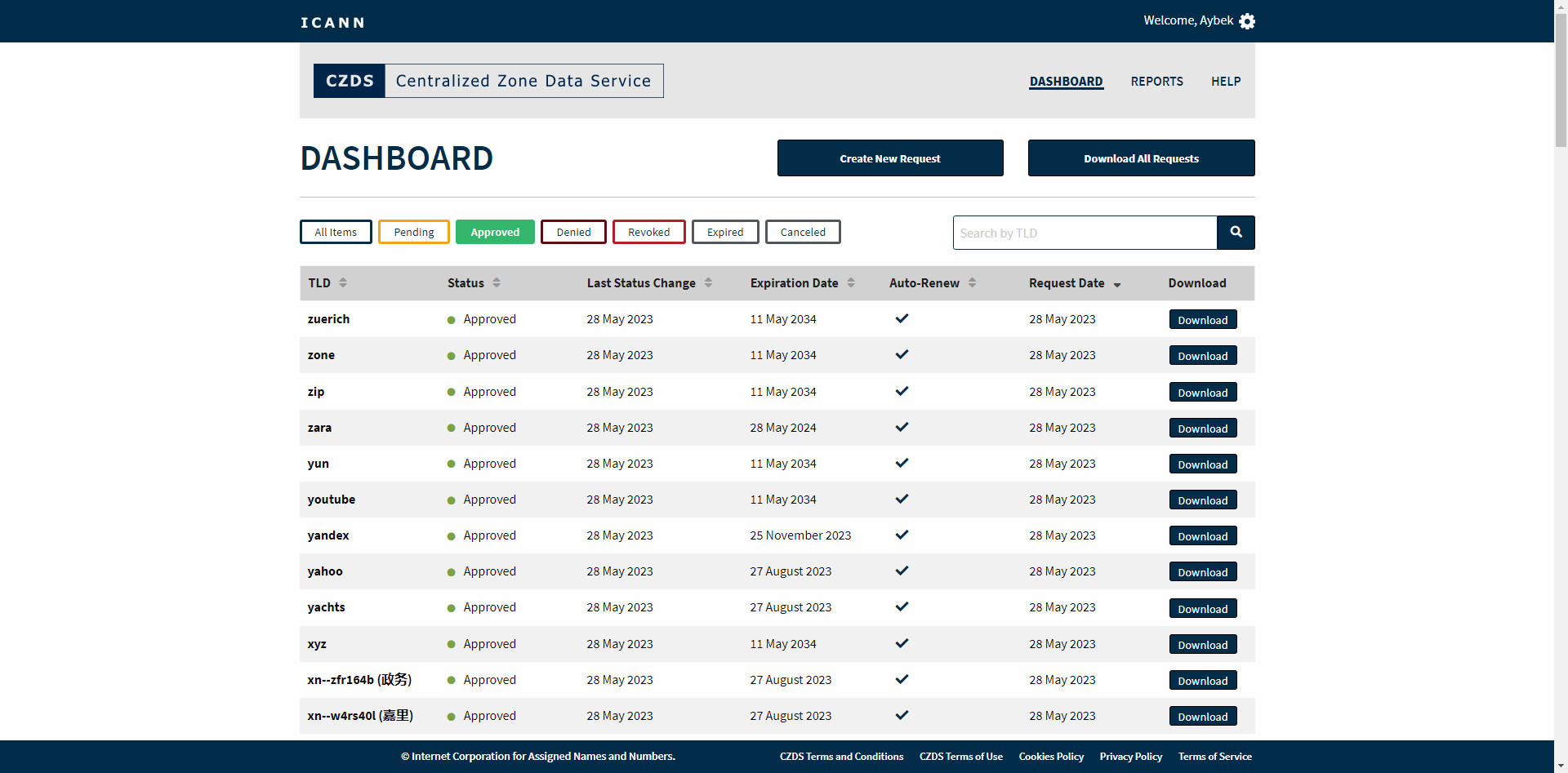The width and height of the screenshot is (1568, 773).
Task: Download the youtube zone file
Action: 1202,500
